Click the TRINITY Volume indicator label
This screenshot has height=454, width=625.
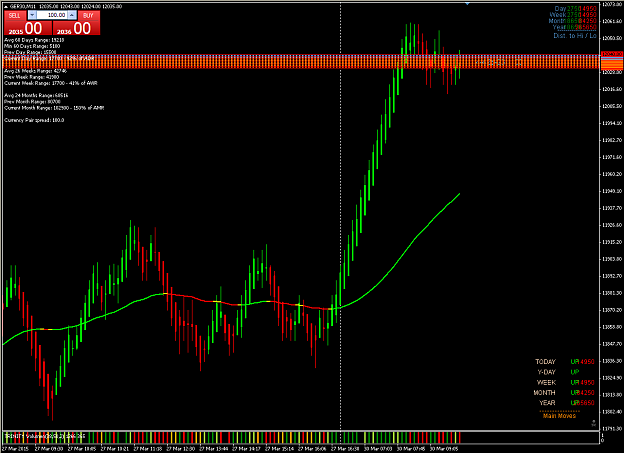tap(45, 436)
